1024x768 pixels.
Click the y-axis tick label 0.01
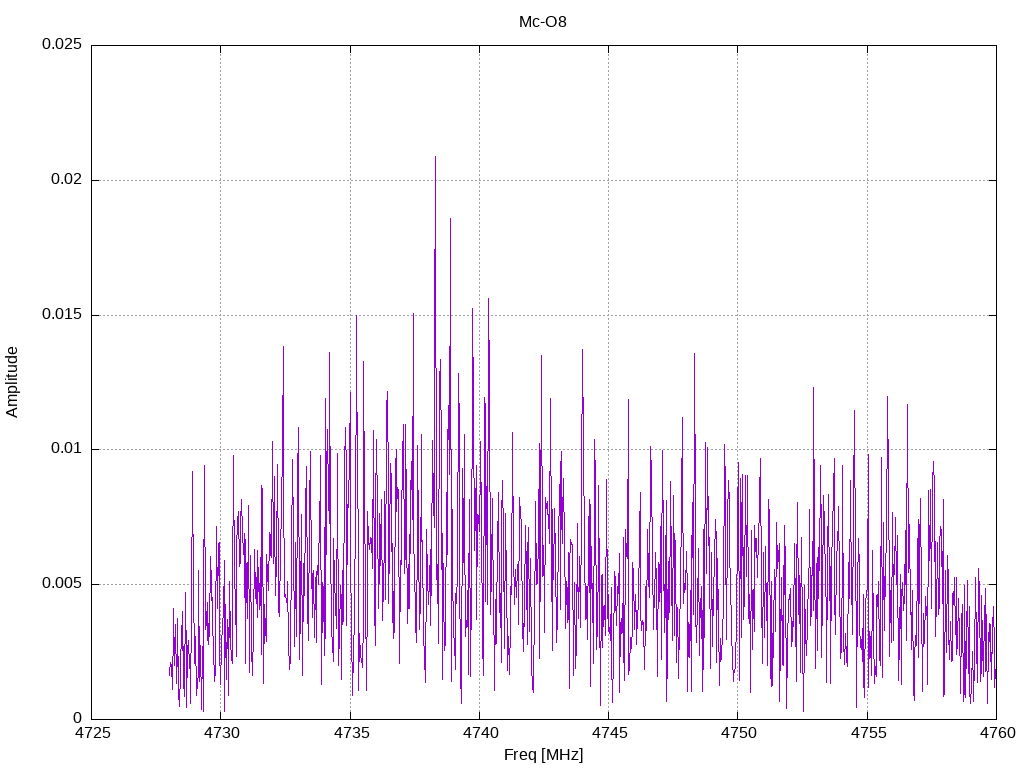point(67,449)
